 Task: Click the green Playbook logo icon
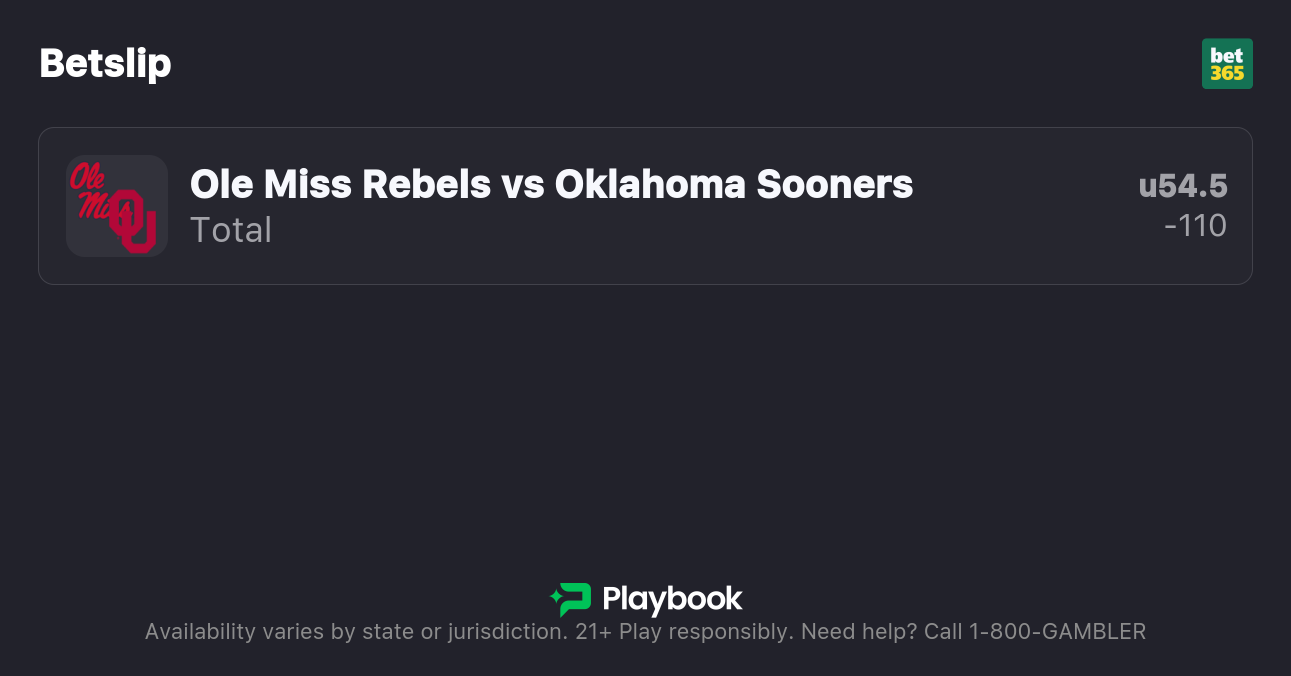pos(571,599)
